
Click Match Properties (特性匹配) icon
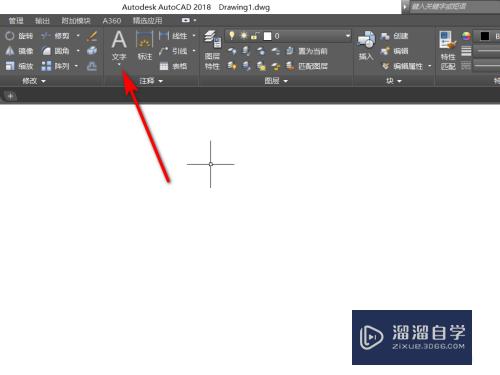pos(448,40)
